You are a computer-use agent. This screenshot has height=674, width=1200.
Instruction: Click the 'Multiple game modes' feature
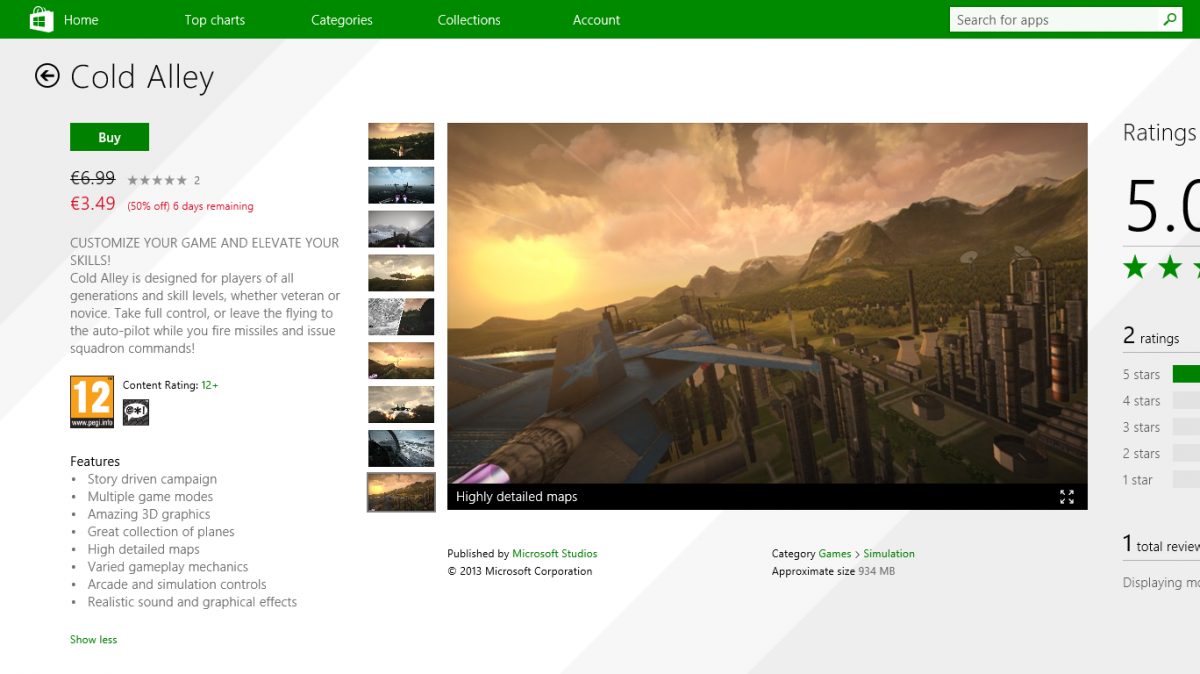150,497
